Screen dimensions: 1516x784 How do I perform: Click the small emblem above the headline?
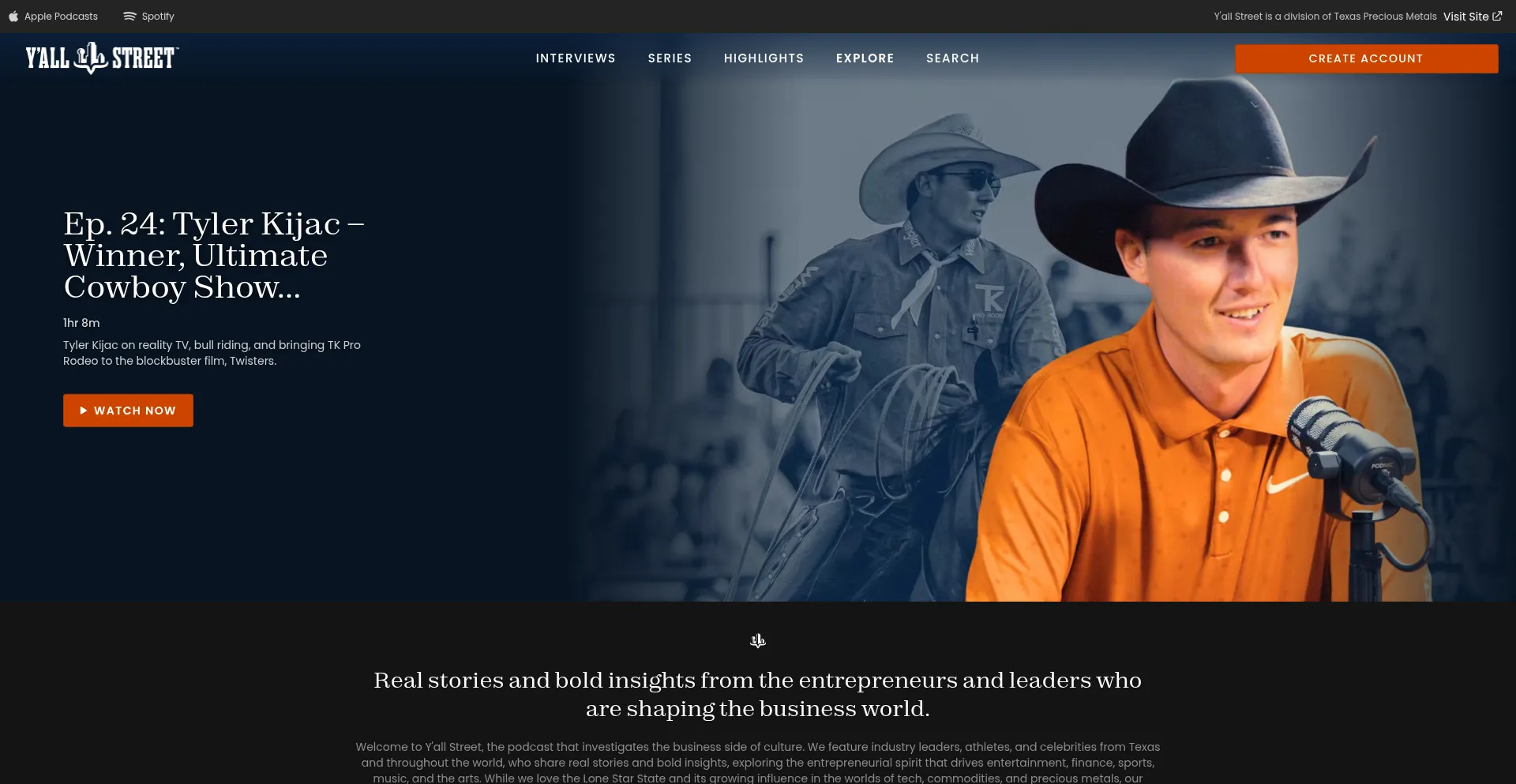(757, 640)
